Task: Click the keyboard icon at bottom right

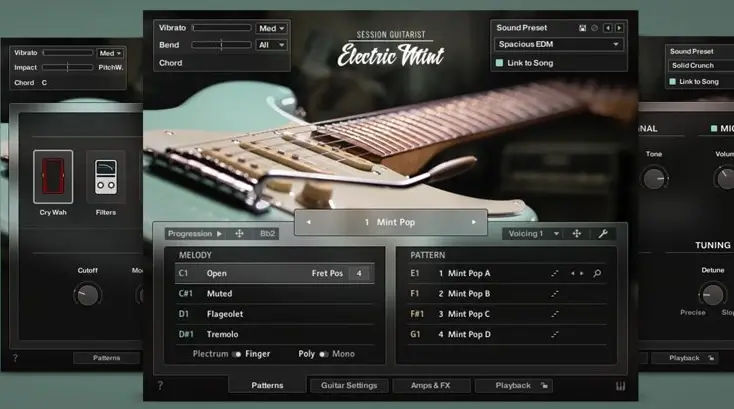Action: (620, 386)
